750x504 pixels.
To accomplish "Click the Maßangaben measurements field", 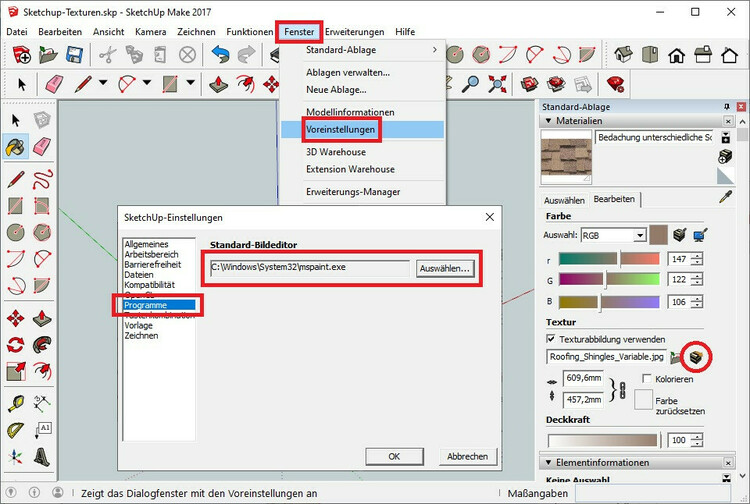I will click(x=652, y=493).
